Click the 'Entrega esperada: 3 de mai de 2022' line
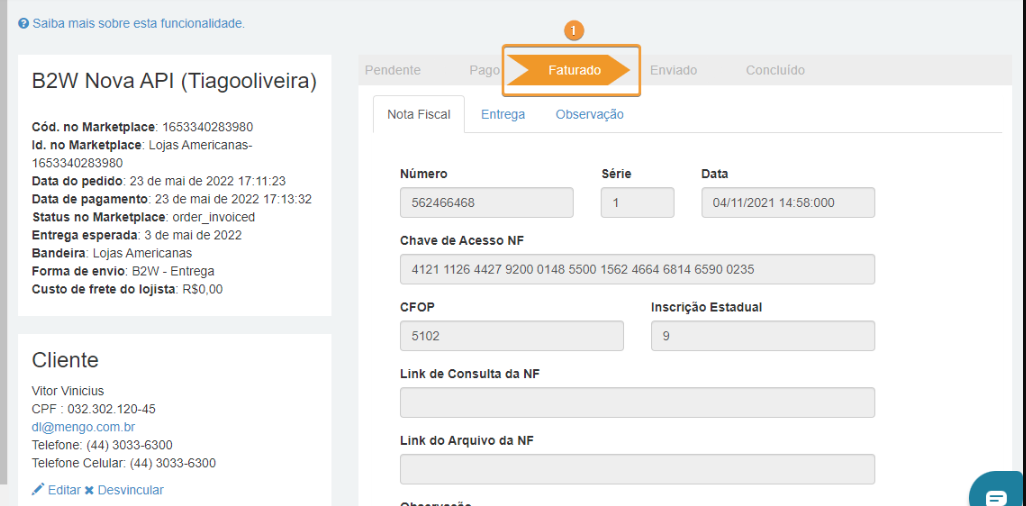Viewport: 1026px width, 506px height. pos(137,235)
